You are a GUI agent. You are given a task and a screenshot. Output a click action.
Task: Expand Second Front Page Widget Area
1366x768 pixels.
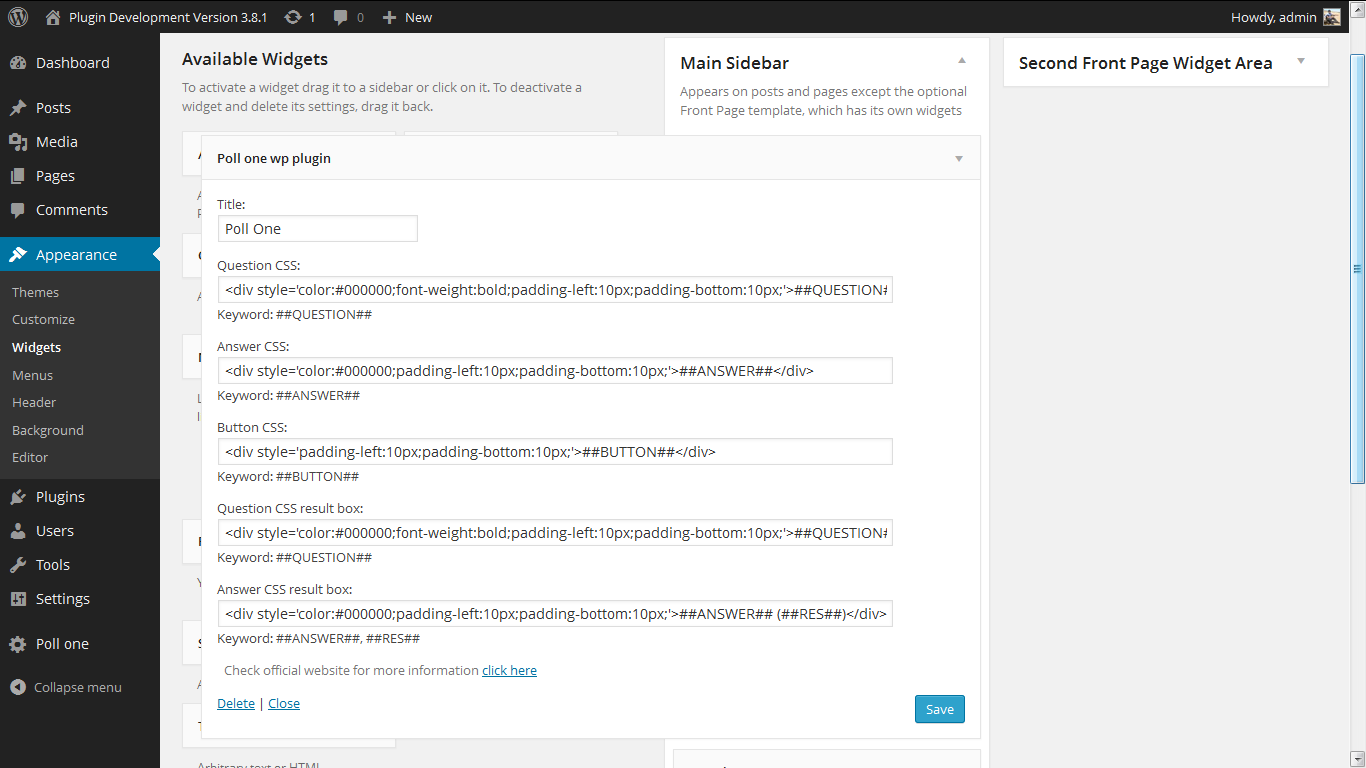[1301, 61]
